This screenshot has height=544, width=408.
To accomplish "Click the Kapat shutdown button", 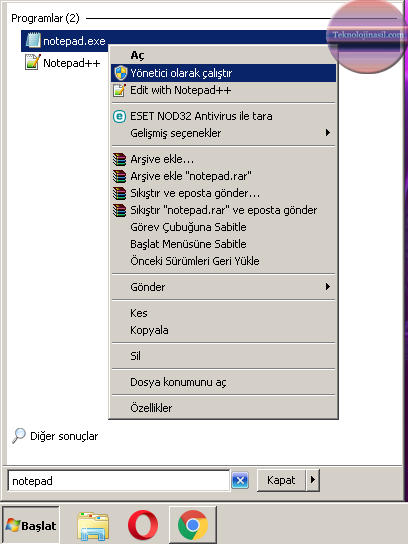I will point(281,480).
